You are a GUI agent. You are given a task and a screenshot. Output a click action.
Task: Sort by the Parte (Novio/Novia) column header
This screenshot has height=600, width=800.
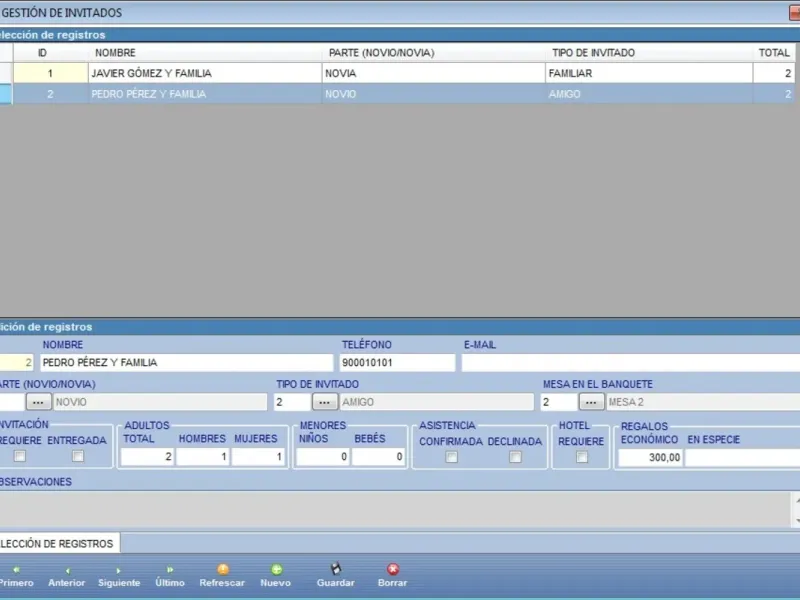(x=434, y=53)
